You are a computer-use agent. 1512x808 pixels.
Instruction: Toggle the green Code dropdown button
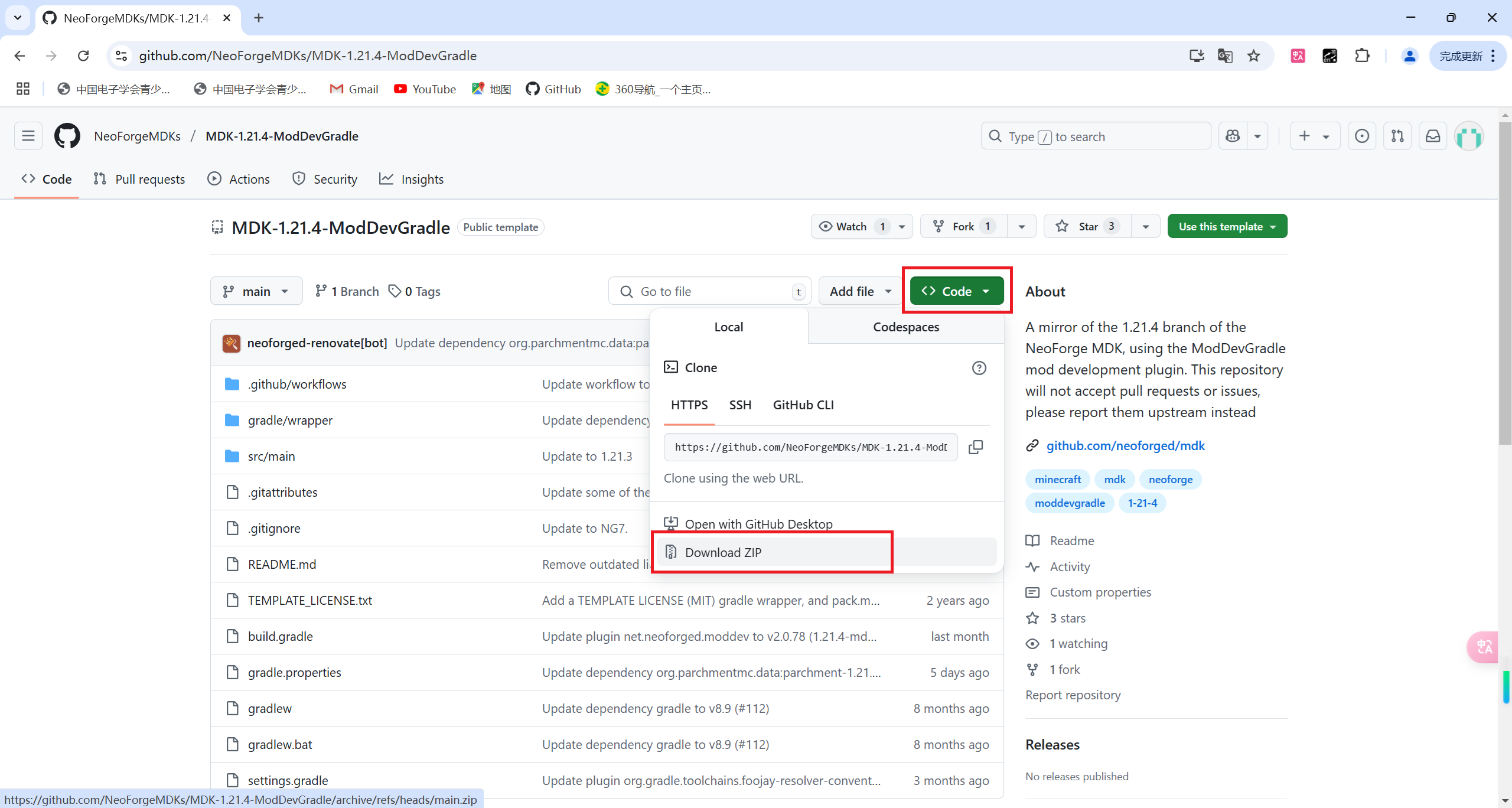click(957, 291)
